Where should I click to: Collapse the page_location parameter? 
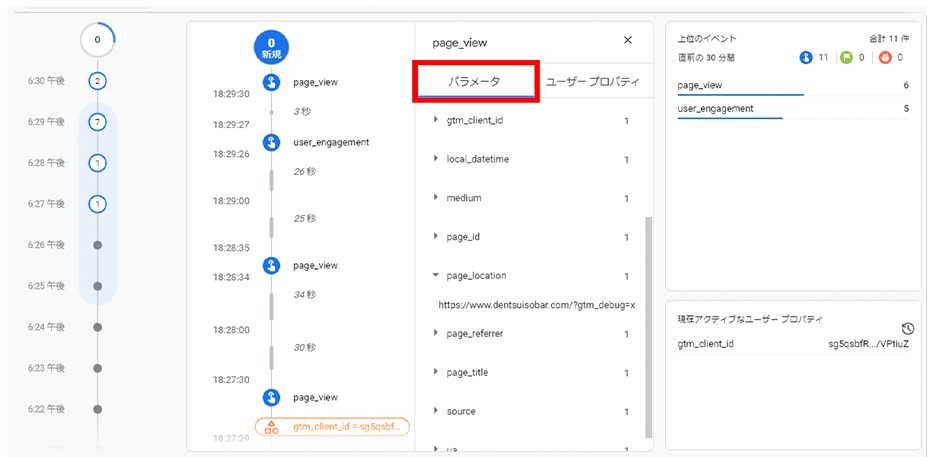[x=436, y=275]
